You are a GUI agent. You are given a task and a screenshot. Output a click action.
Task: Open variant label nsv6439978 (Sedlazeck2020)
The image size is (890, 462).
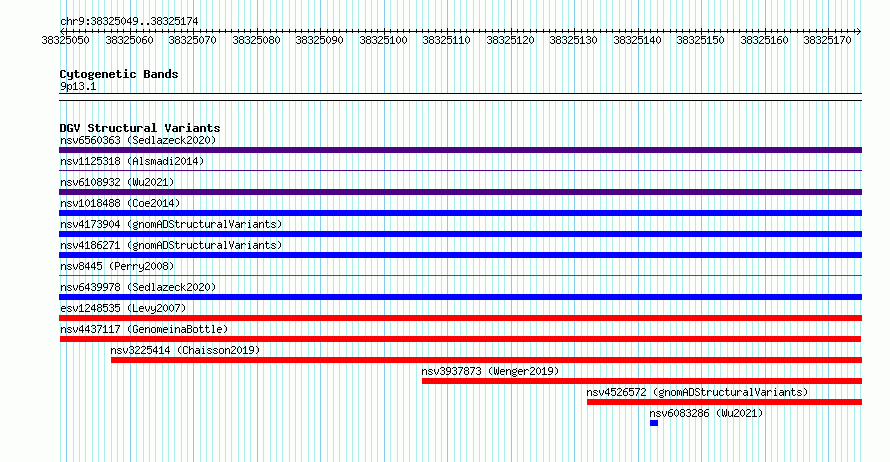(x=138, y=287)
